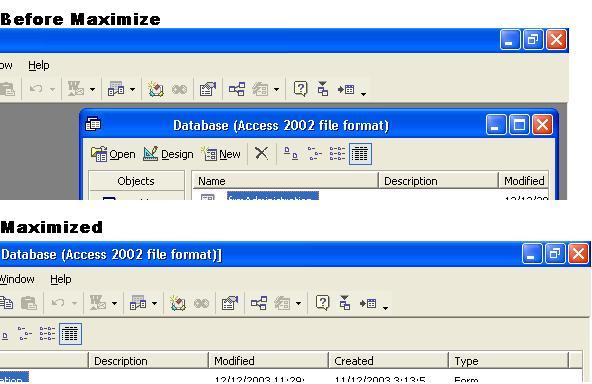Sort by Modified column in Database window
Image resolution: width=592 pixels, height=384 pixels.
pyautogui.click(x=524, y=181)
